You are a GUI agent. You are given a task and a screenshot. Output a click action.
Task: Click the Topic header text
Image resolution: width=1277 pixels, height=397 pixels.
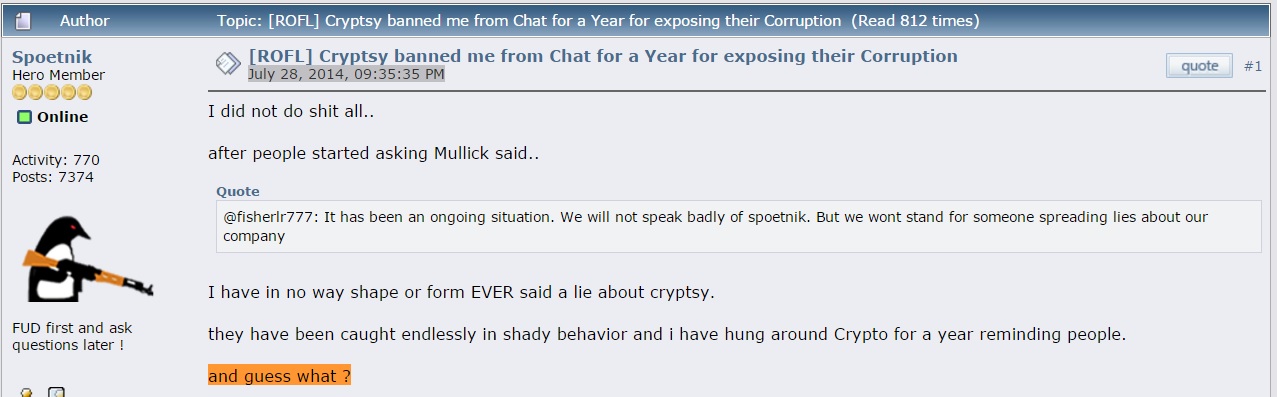click(x=598, y=20)
